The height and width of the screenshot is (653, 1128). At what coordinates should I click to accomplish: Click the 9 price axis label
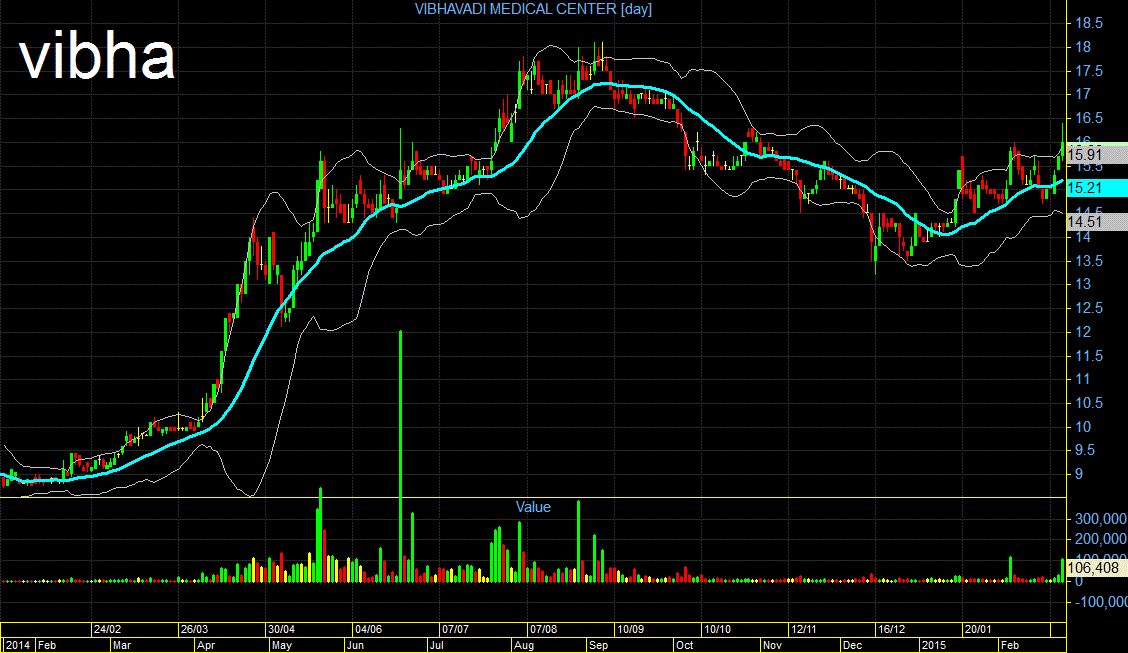pyautogui.click(x=1079, y=474)
